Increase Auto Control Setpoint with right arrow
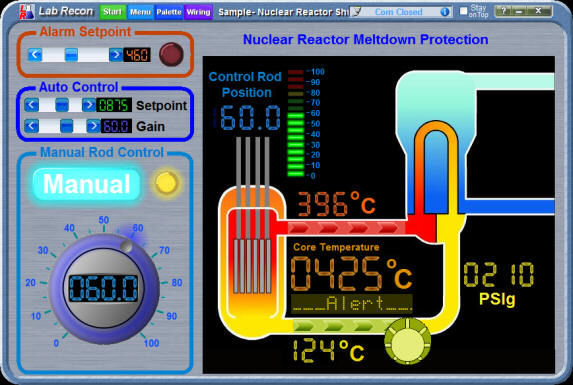The width and height of the screenshot is (573, 385). pyautogui.click(x=89, y=105)
